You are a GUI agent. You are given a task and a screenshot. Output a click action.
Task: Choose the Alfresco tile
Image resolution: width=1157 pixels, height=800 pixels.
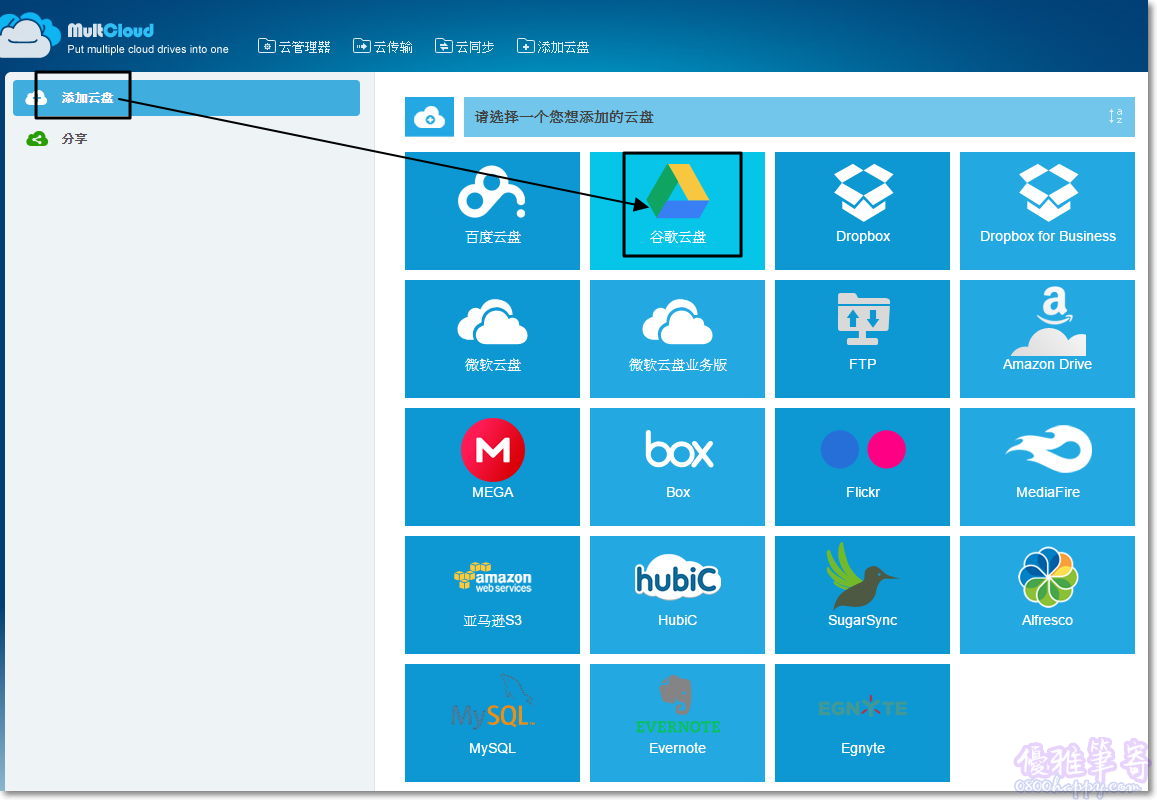click(x=1047, y=595)
